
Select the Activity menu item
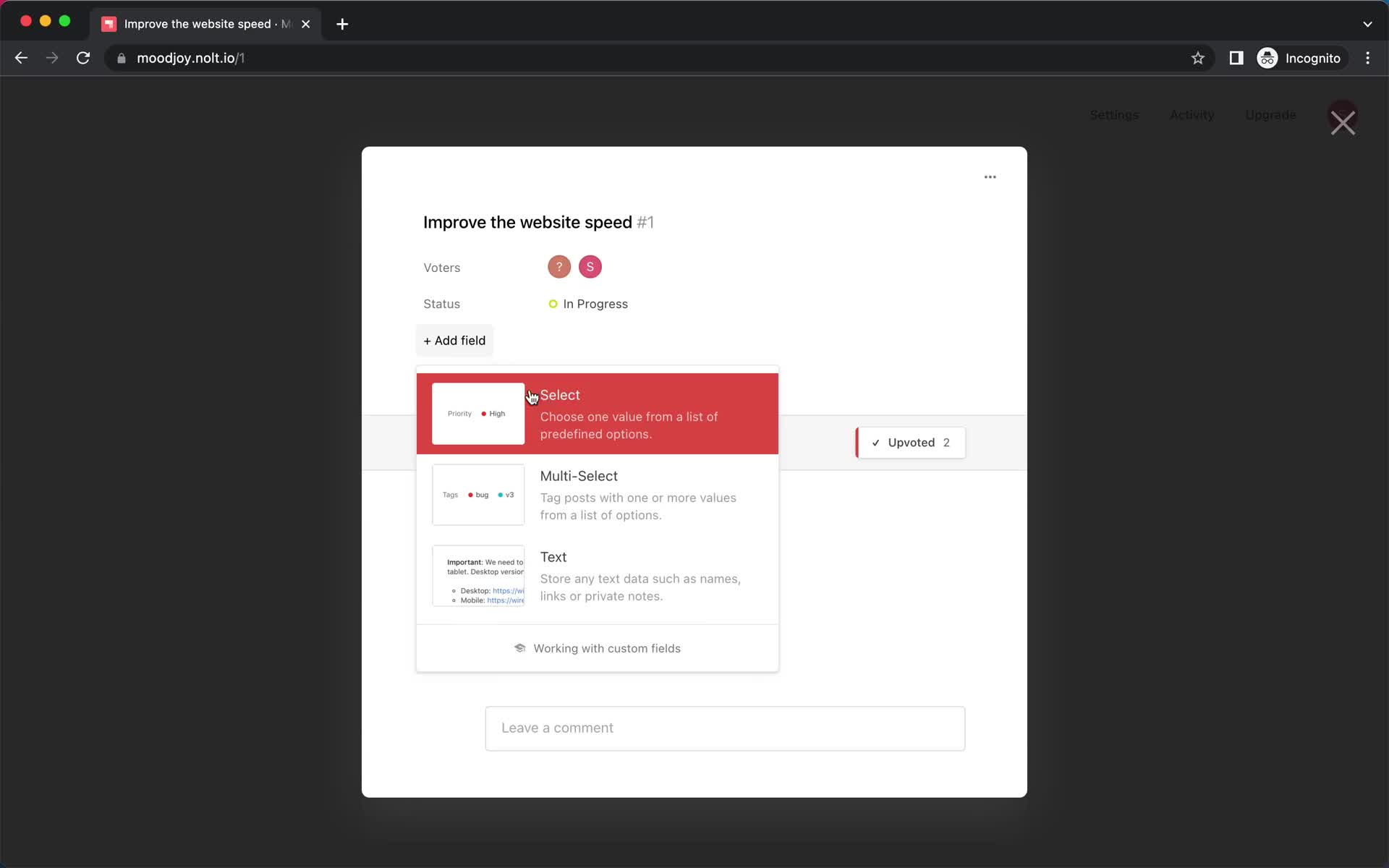[x=1192, y=114]
